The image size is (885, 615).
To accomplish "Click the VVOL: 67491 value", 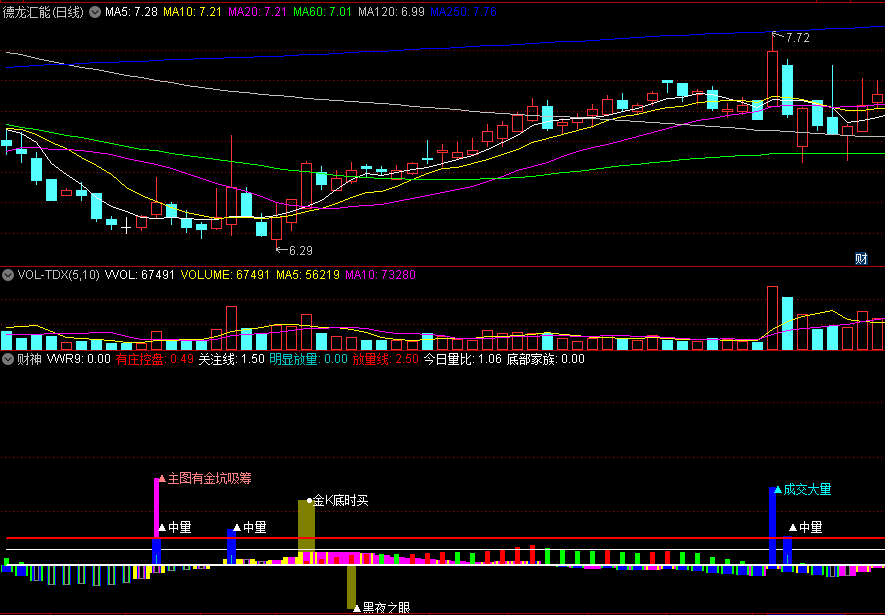I will 139,275.
